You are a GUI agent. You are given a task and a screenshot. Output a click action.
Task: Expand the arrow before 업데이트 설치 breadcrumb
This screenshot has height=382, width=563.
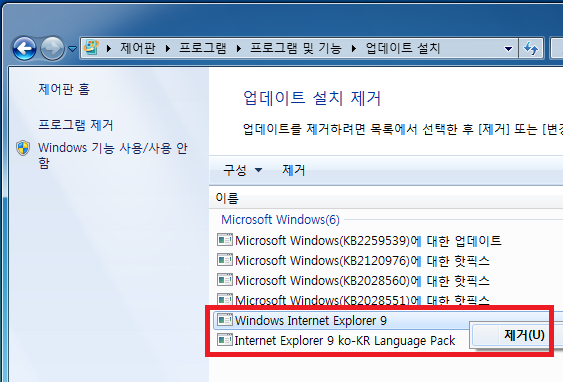[x=354, y=48]
